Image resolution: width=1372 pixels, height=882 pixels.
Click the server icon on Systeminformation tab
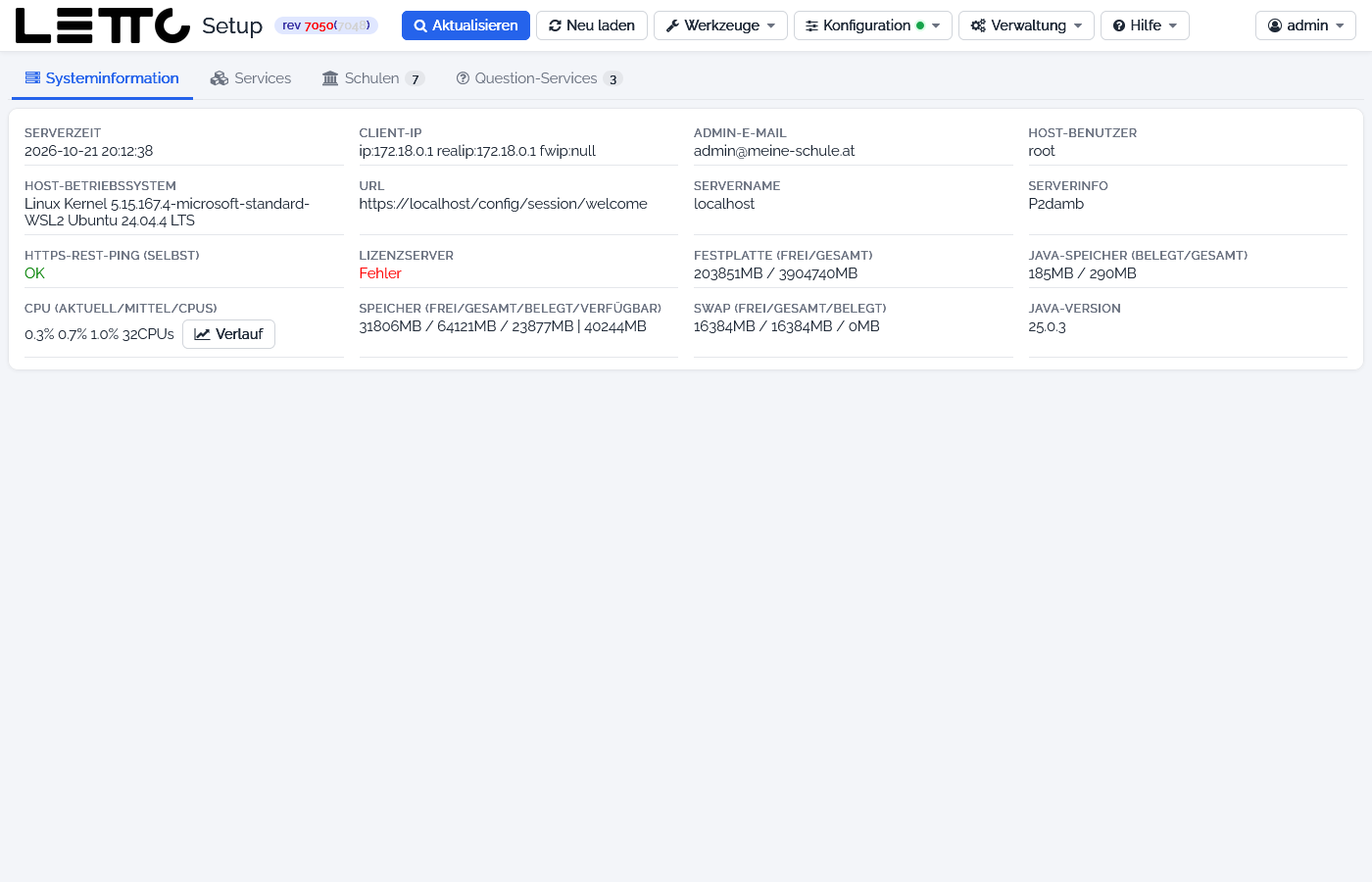(33, 78)
